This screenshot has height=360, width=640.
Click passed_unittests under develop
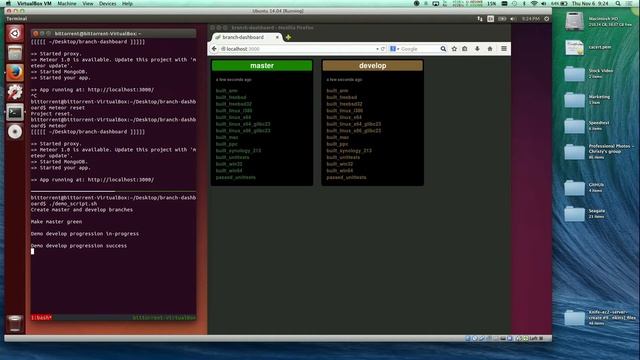pos(346,178)
